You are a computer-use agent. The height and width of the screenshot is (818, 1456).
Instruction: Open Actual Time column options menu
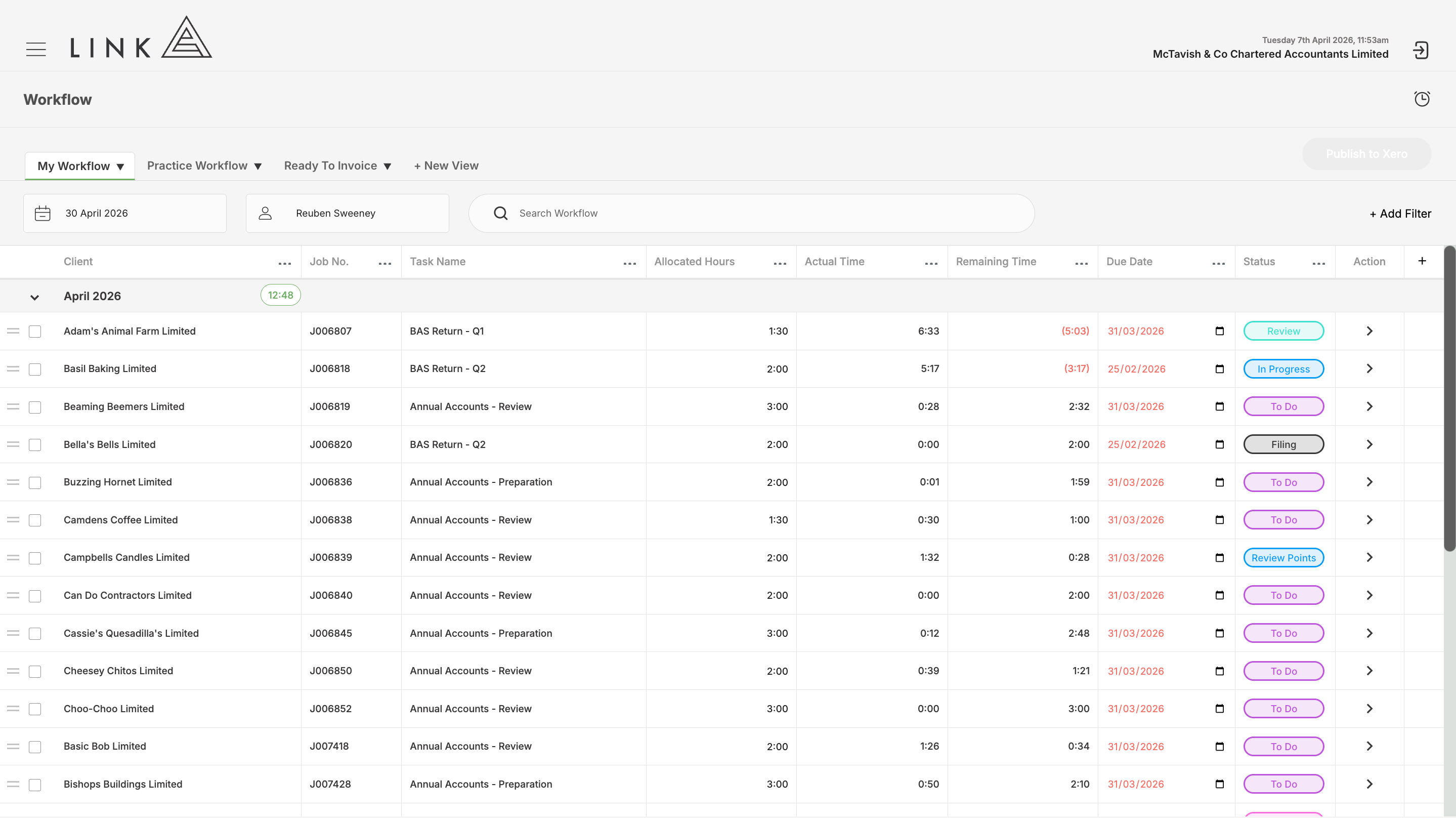coord(931,263)
